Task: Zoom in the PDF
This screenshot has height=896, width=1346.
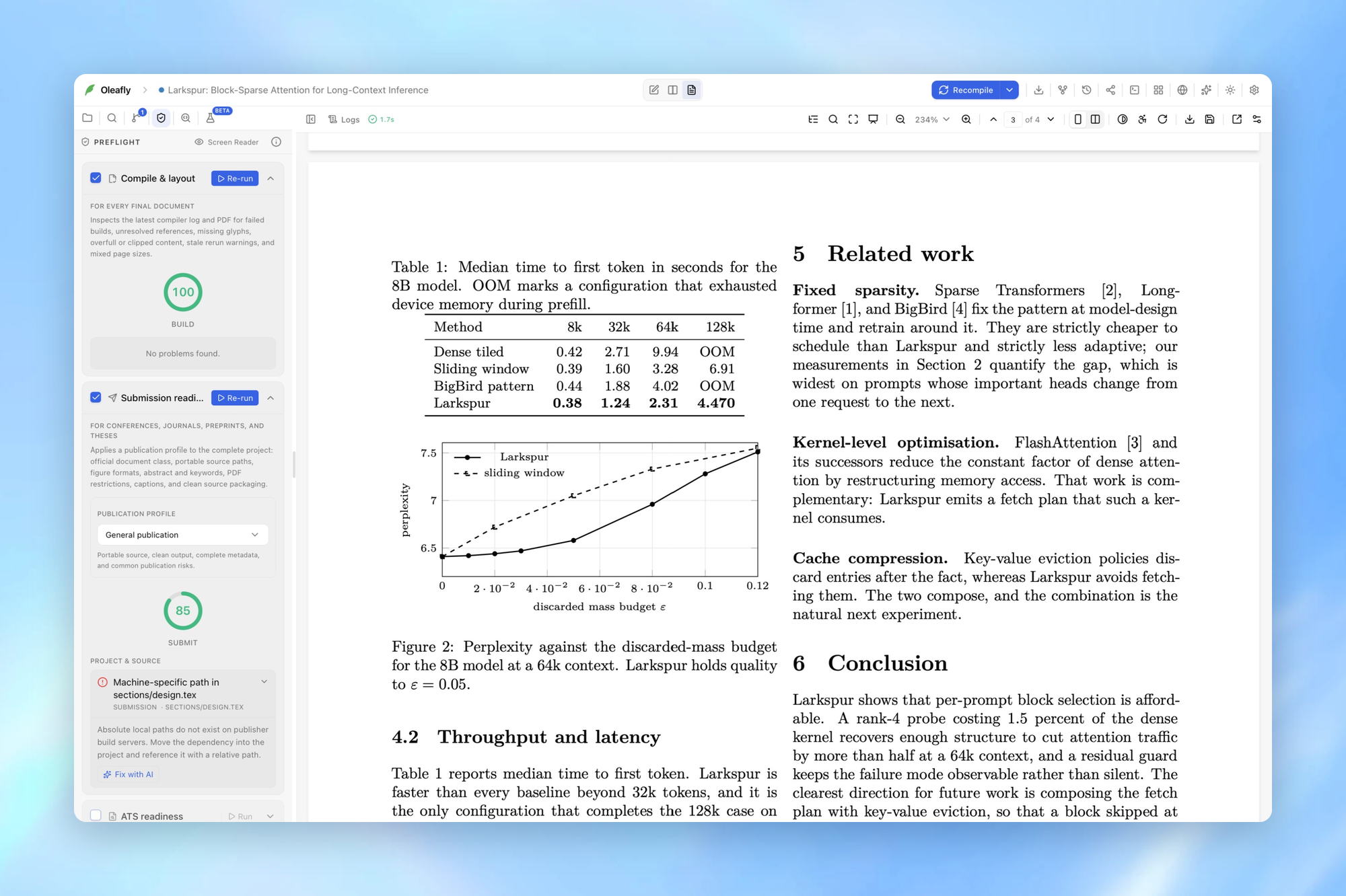Action: 966,119
